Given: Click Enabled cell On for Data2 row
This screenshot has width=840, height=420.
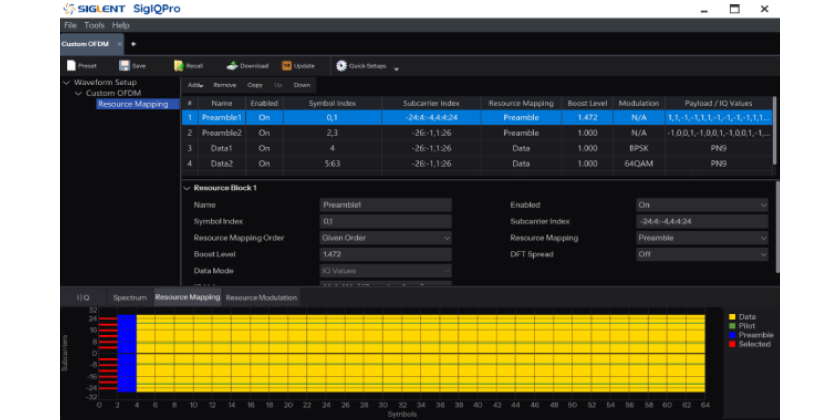Looking at the screenshot, I should [264, 164].
